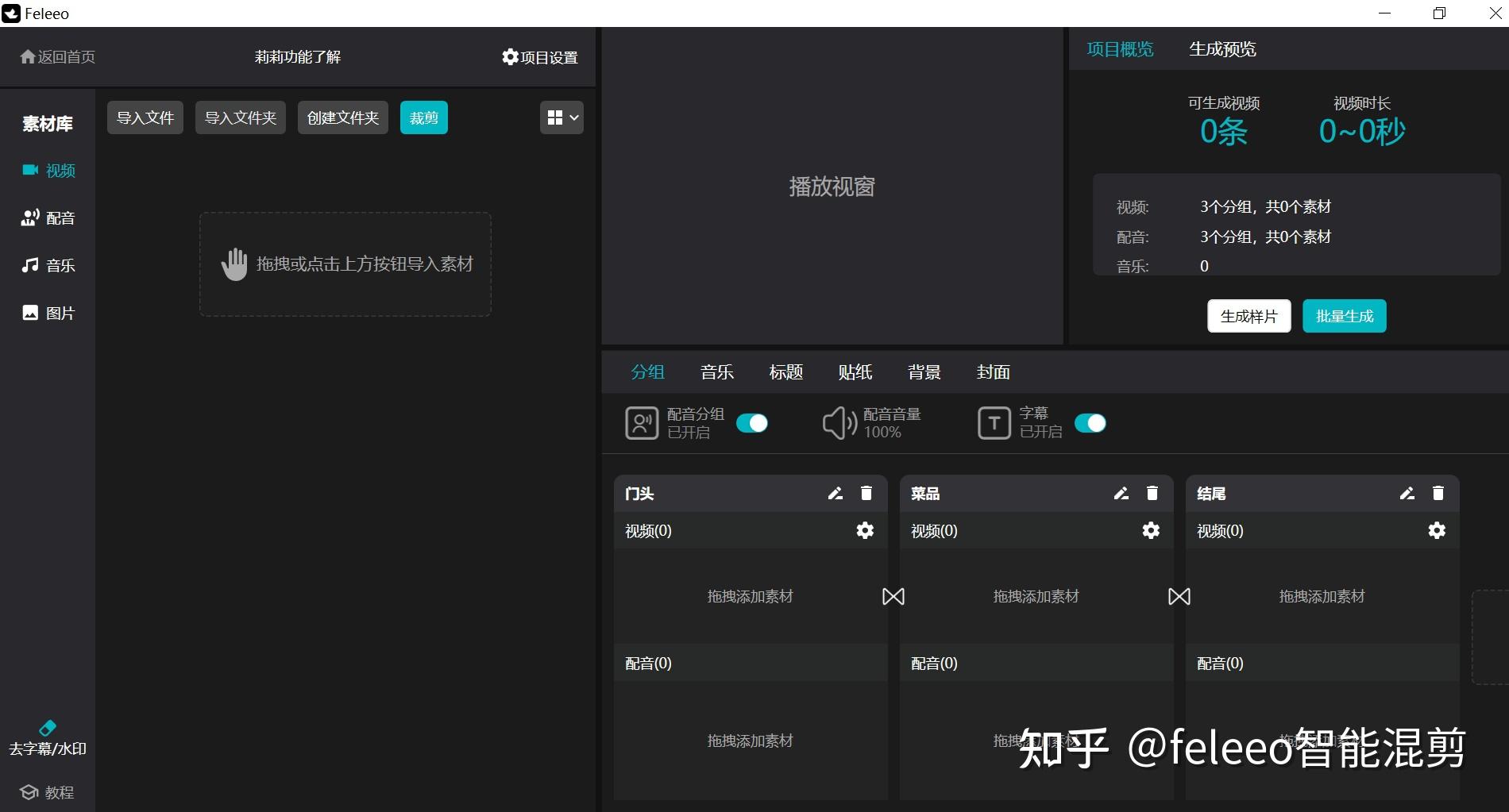This screenshot has width=1509, height=812.
Task: Switch to the 背景 tab
Action: point(923,372)
